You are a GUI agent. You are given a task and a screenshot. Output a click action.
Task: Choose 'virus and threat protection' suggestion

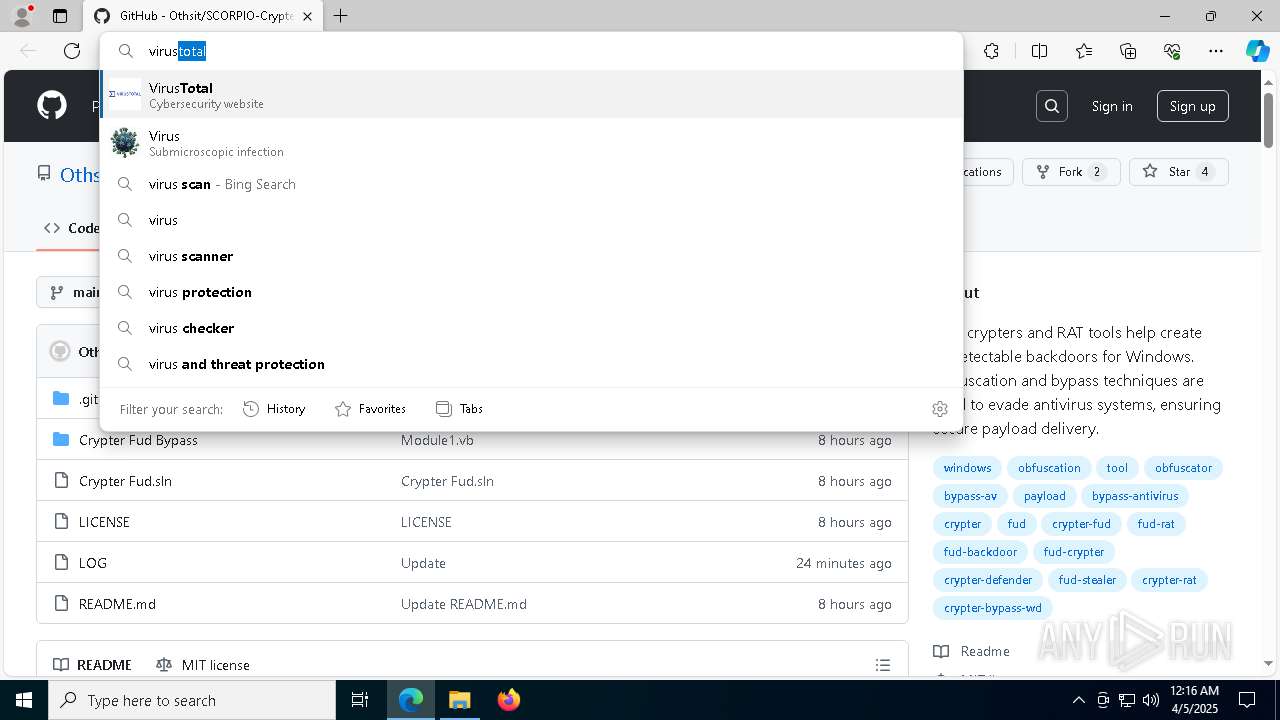point(531,364)
